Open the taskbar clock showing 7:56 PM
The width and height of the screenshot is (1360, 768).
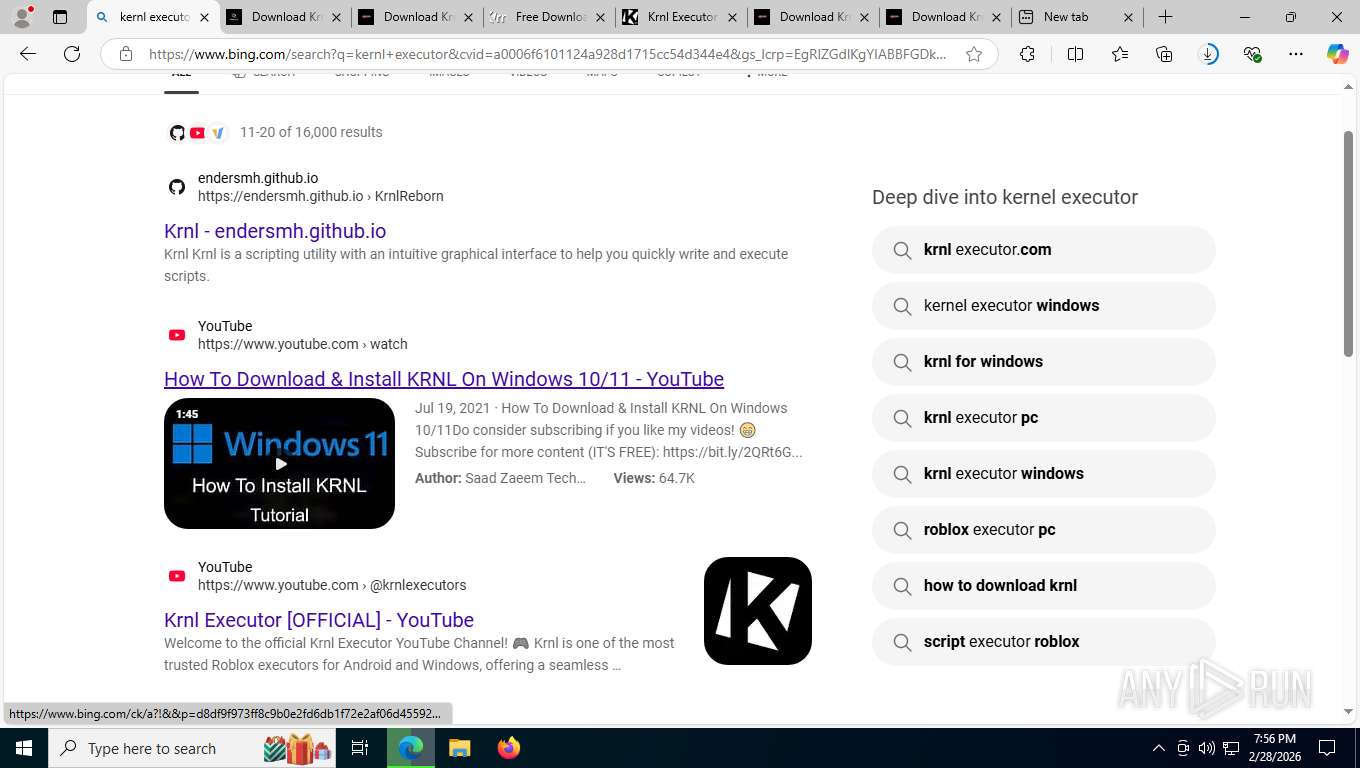[1273, 748]
